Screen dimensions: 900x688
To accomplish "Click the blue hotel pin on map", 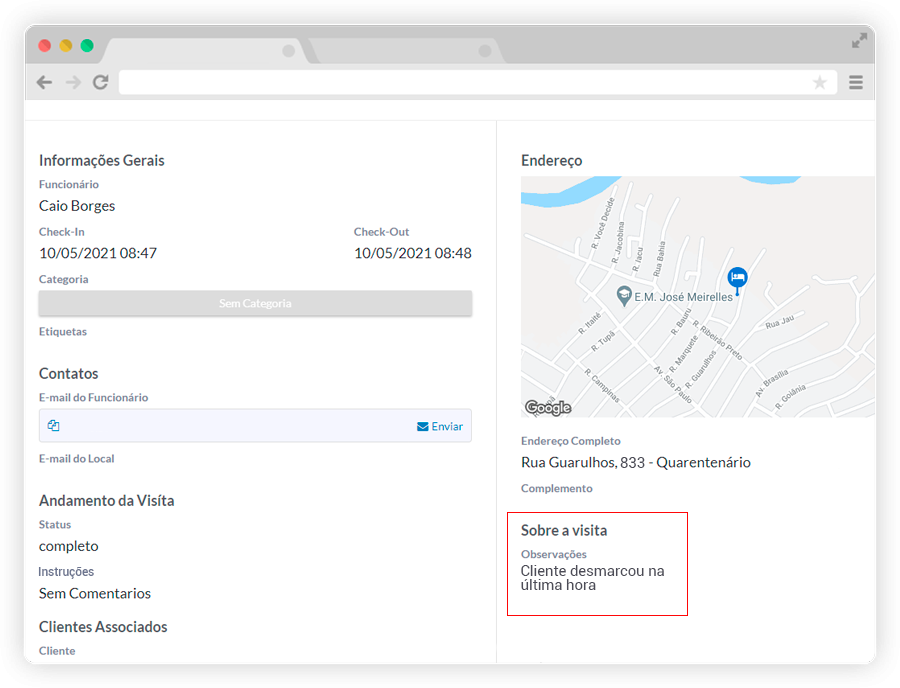I will pos(738,279).
